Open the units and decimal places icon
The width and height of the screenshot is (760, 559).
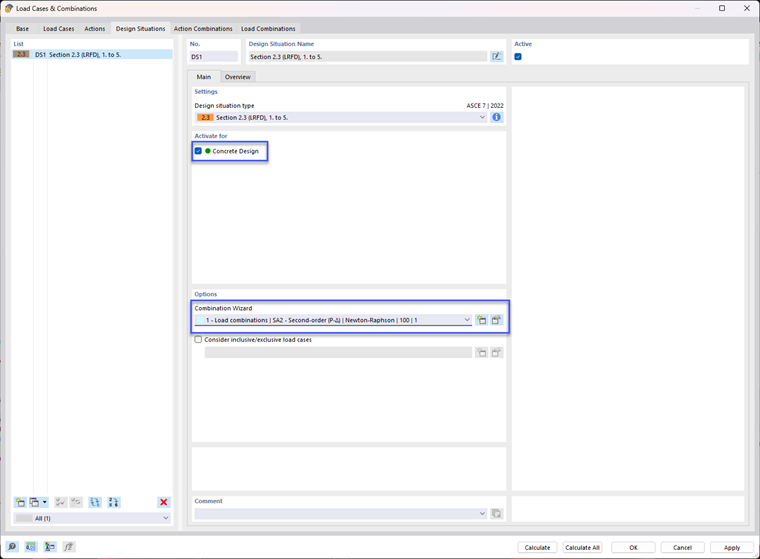[31, 547]
